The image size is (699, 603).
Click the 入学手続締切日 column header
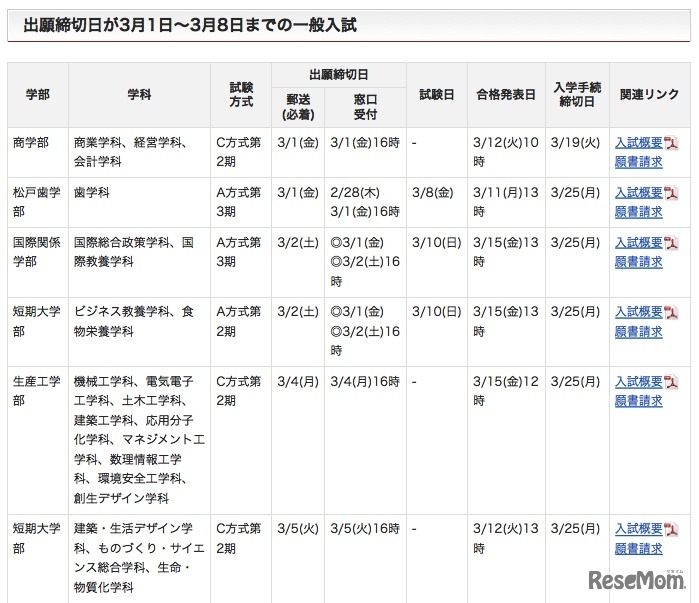pos(577,94)
